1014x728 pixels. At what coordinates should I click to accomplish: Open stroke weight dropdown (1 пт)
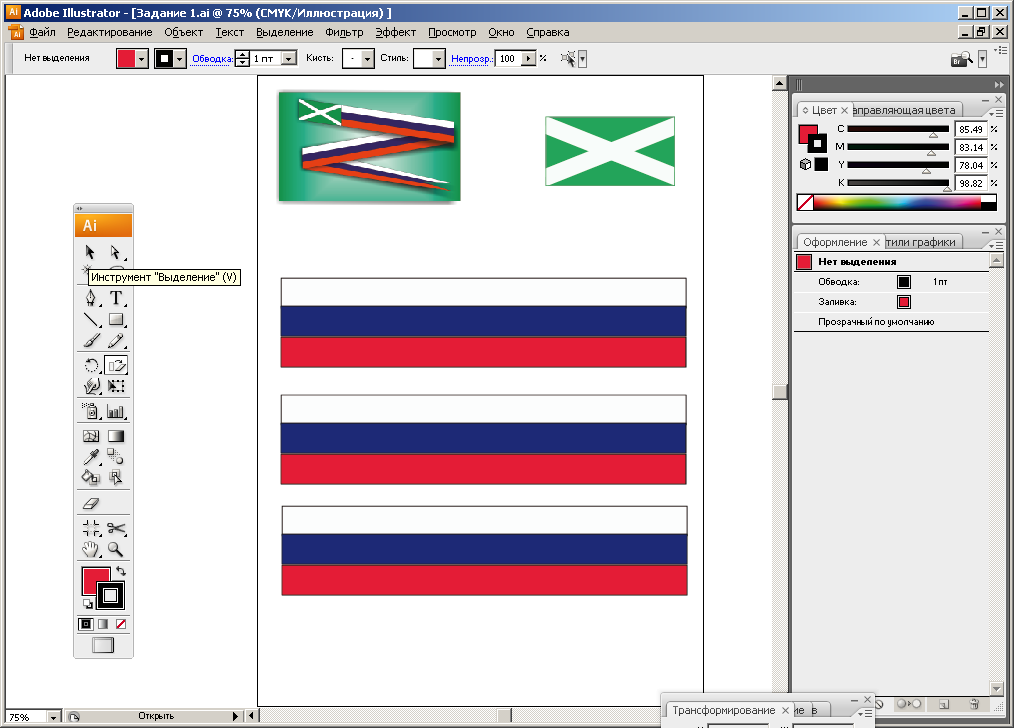pyautogui.click(x=290, y=59)
